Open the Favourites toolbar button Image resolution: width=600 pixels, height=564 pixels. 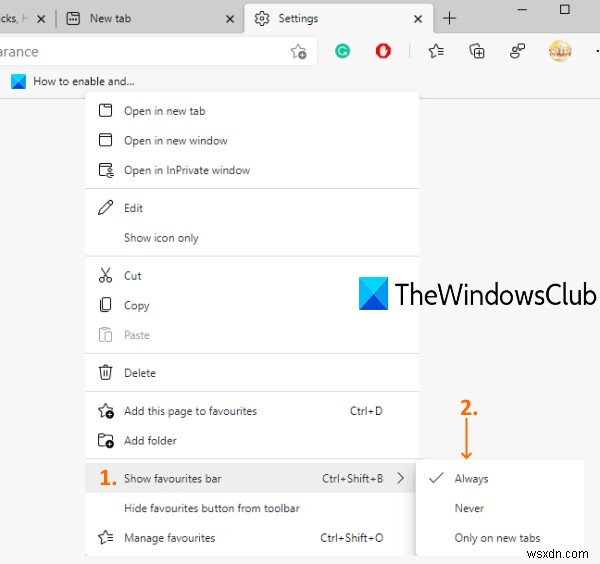pyautogui.click(x=436, y=51)
